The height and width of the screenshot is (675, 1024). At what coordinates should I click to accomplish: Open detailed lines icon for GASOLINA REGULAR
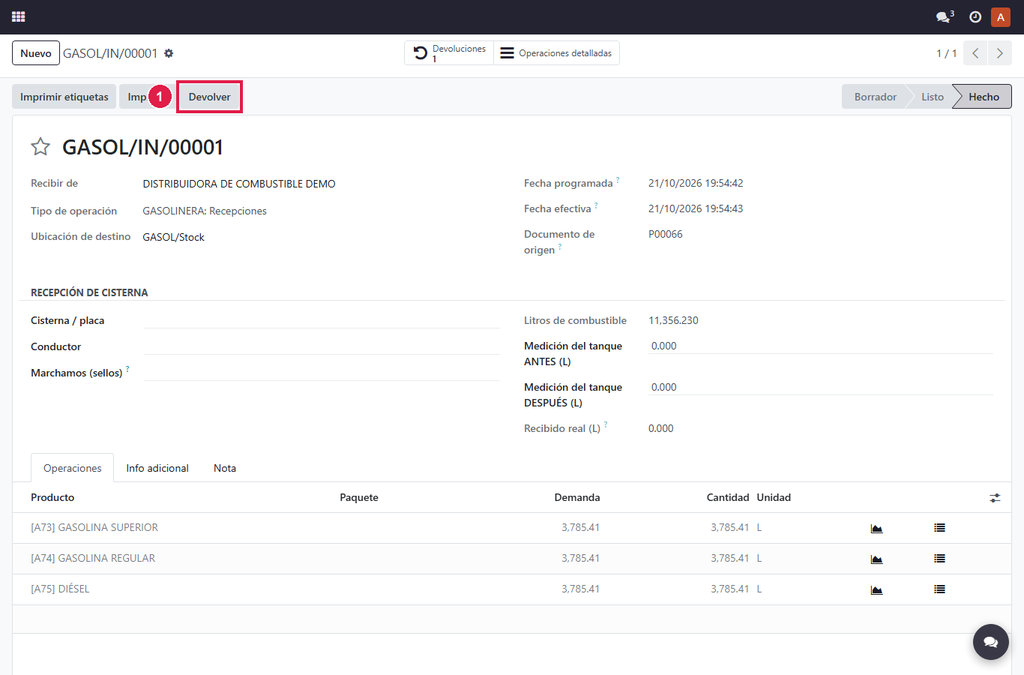939,558
